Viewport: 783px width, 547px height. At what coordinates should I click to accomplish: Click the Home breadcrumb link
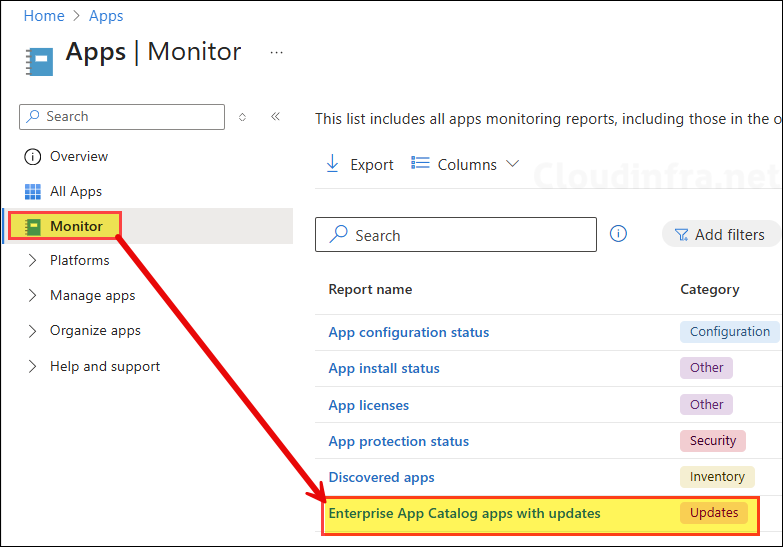coord(44,16)
